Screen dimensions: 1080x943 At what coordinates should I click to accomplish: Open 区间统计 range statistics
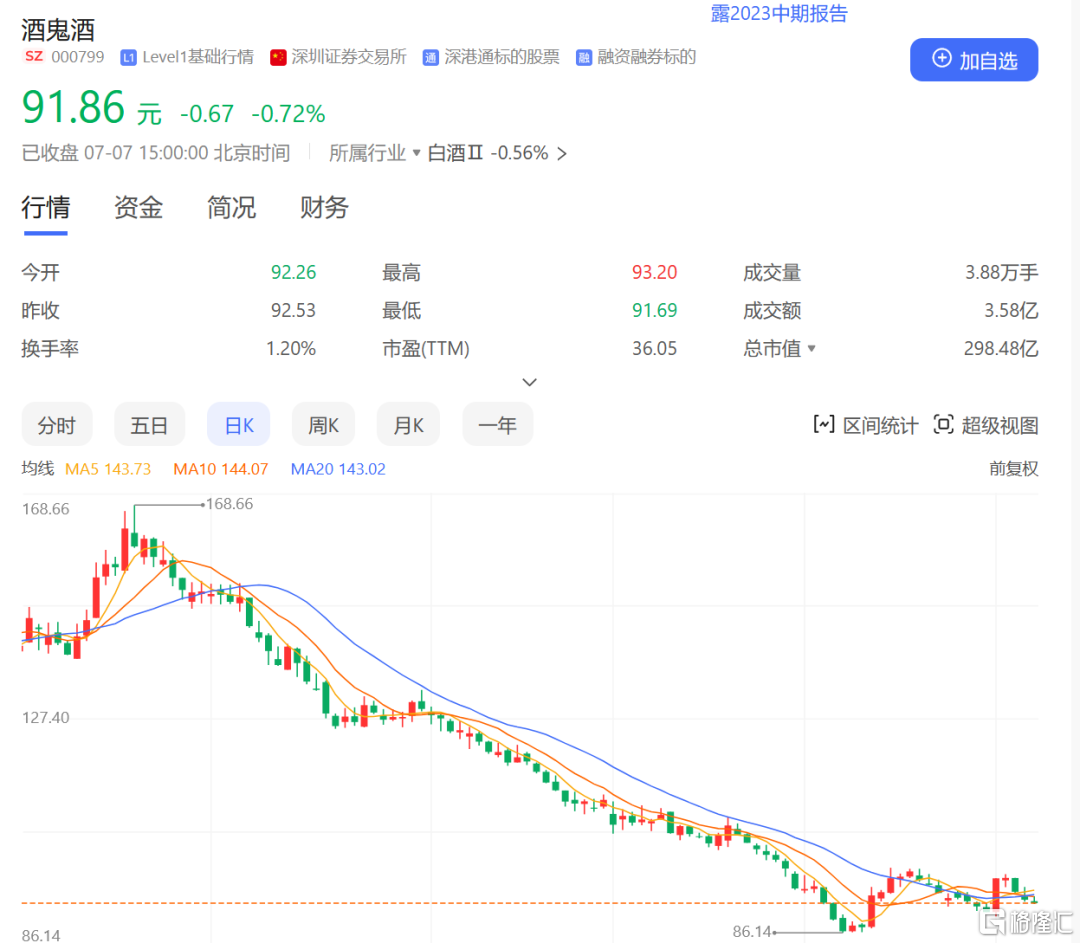click(x=866, y=425)
